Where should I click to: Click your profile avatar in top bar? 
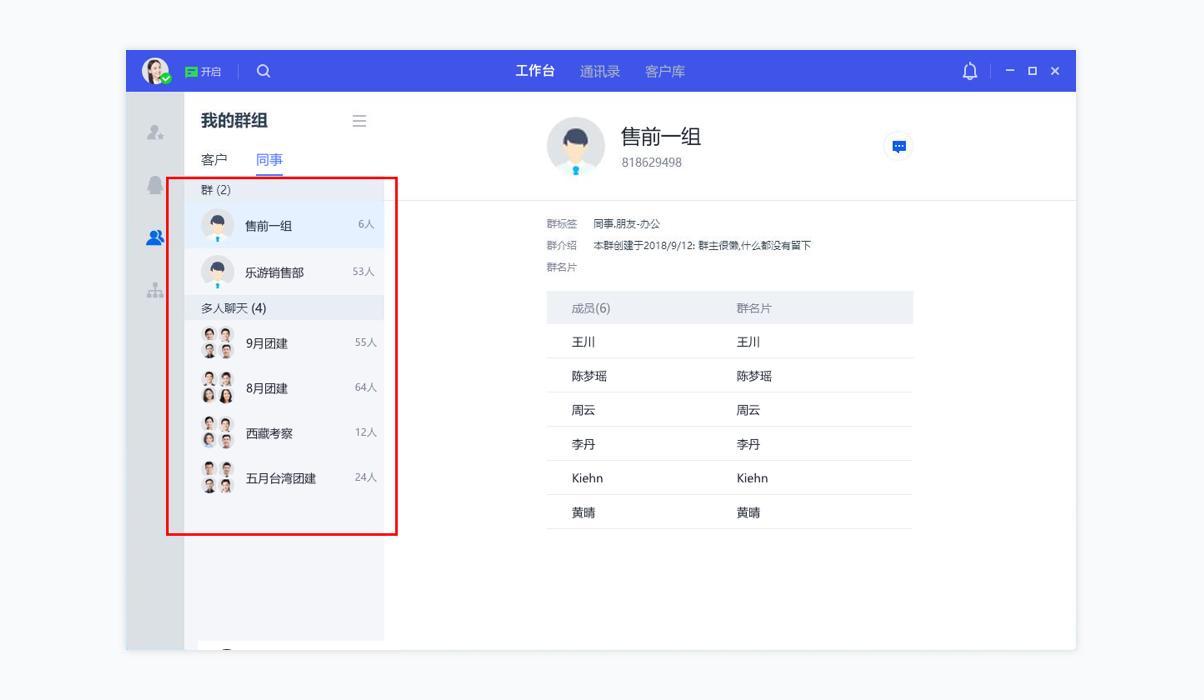click(x=157, y=72)
